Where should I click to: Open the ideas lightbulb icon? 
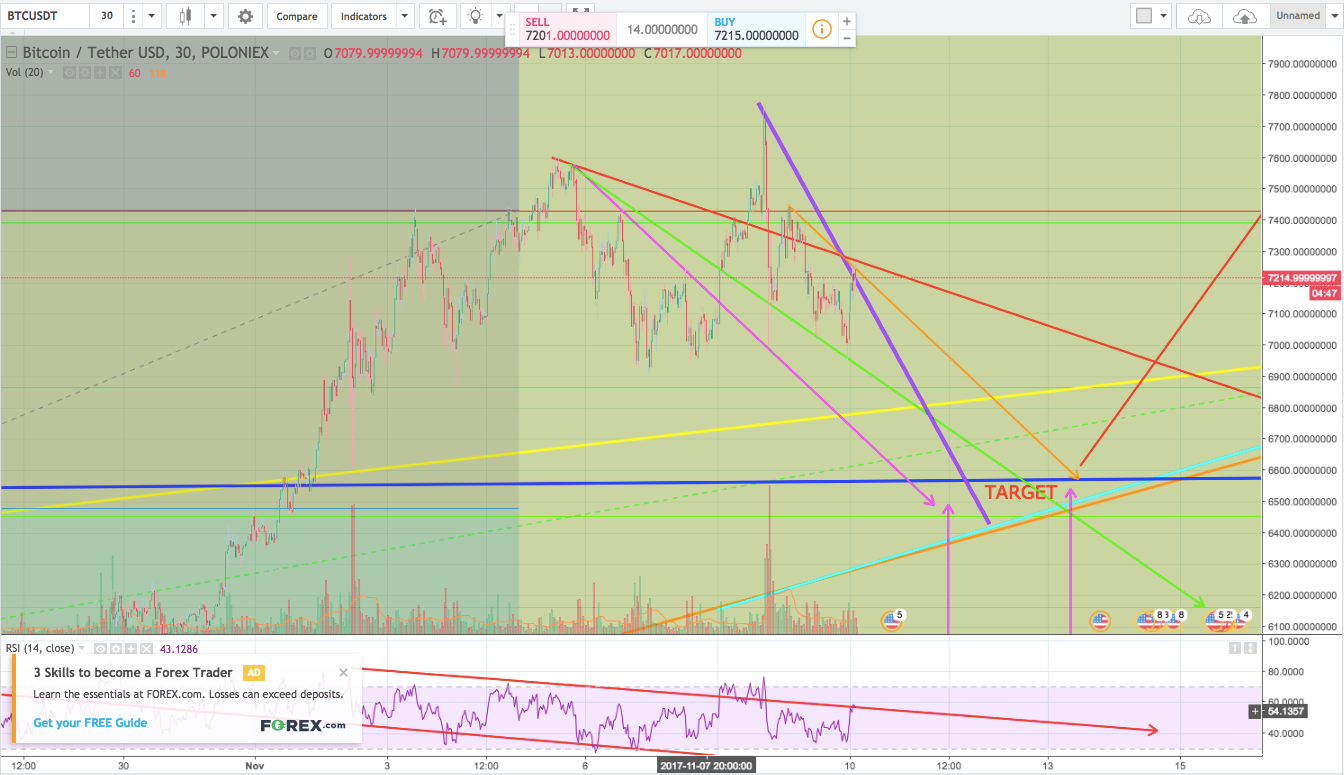tap(475, 16)
